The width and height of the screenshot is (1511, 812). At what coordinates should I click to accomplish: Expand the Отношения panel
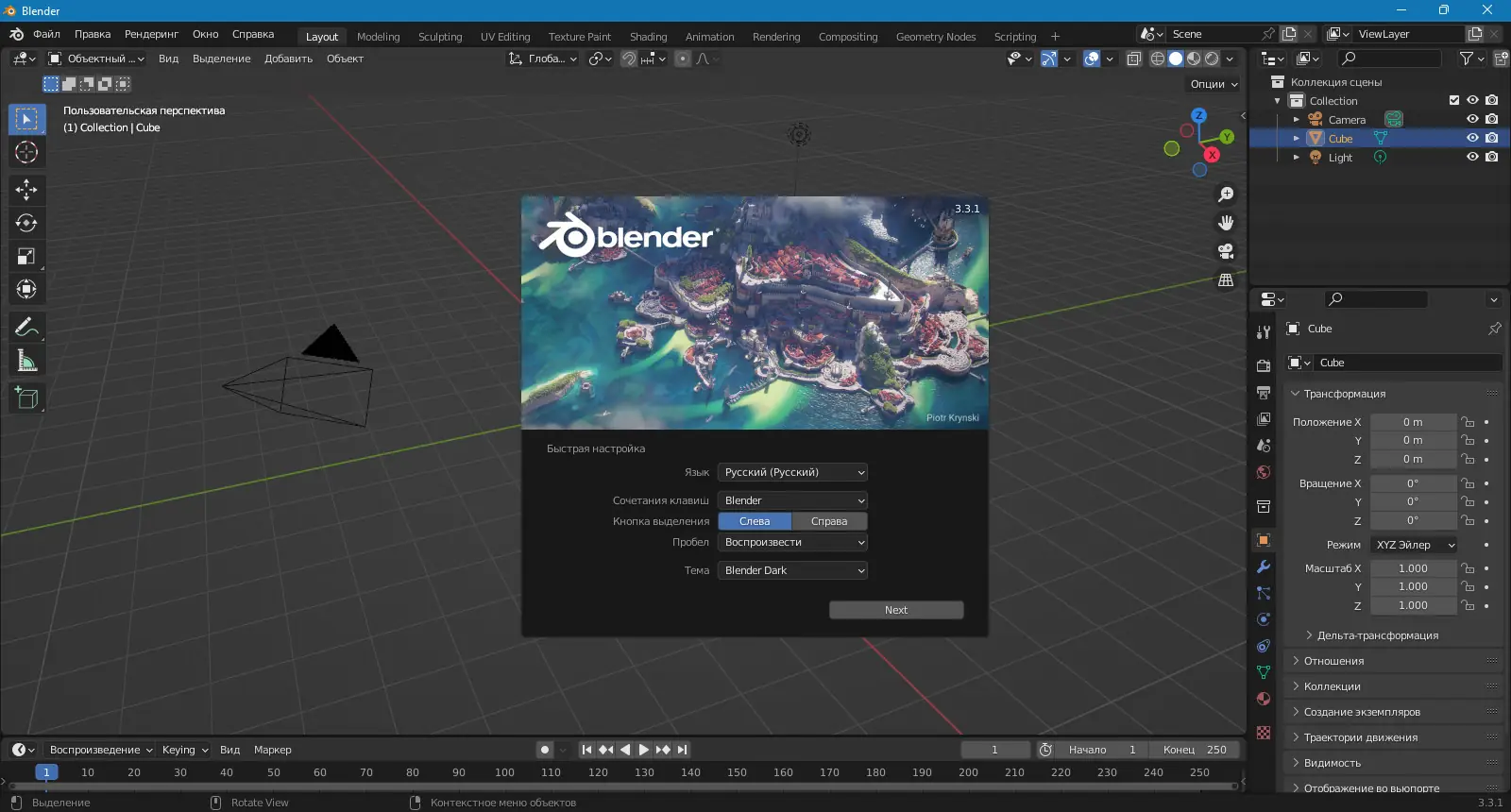(1333, 661)
